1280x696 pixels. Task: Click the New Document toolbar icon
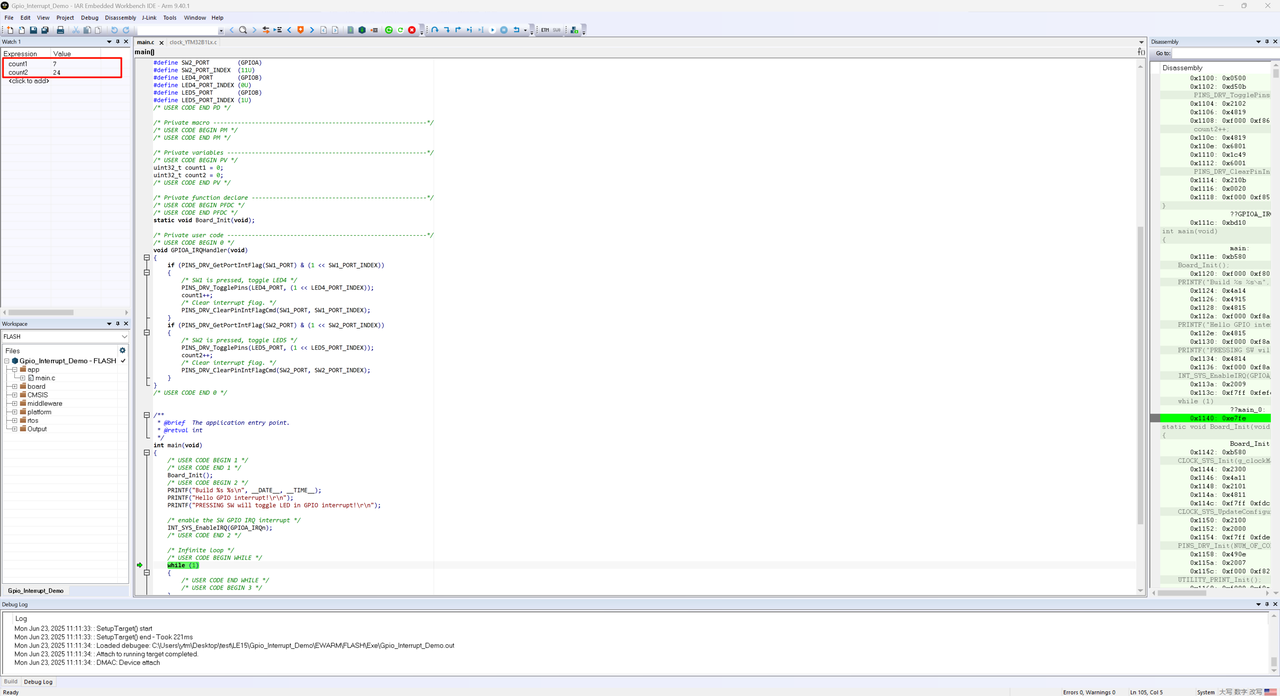[10, 30]
